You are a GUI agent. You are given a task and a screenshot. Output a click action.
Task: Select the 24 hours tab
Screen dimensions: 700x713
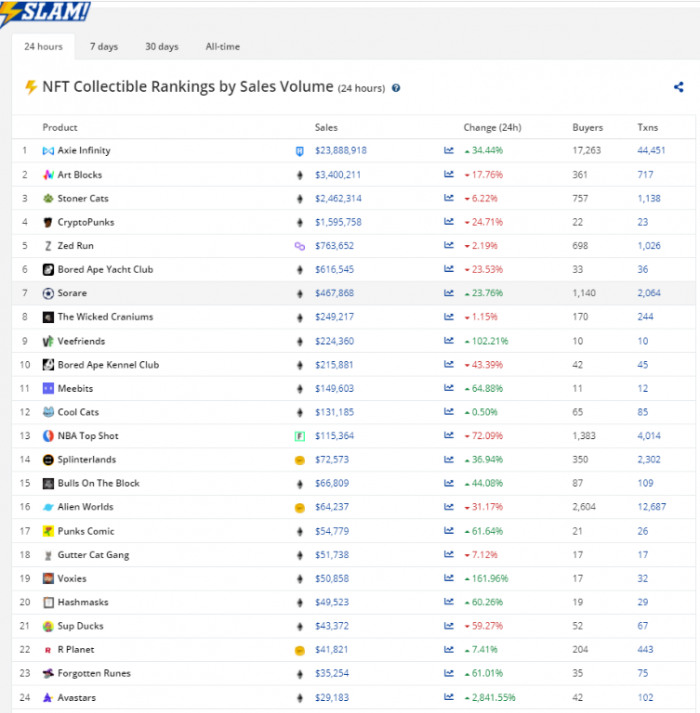coord(43,46)
